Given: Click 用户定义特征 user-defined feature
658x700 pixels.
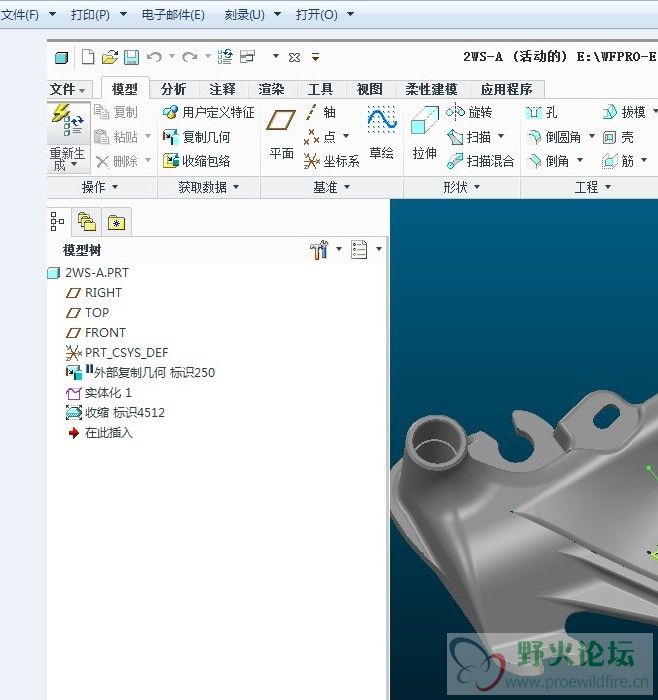Looking at the screenshot, I should (x=208, y=112).
